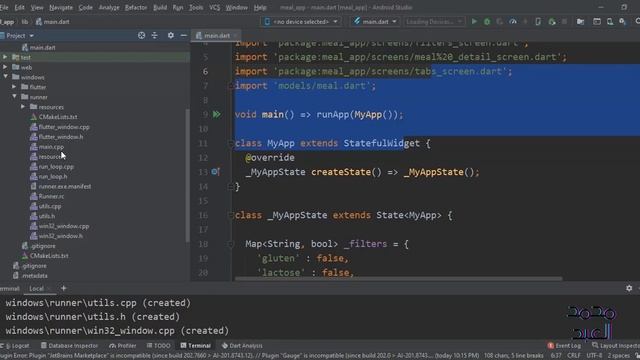Screen dimensions: 640x360
Task: Open the Tools menu
Action: click(x=196, y=7)
